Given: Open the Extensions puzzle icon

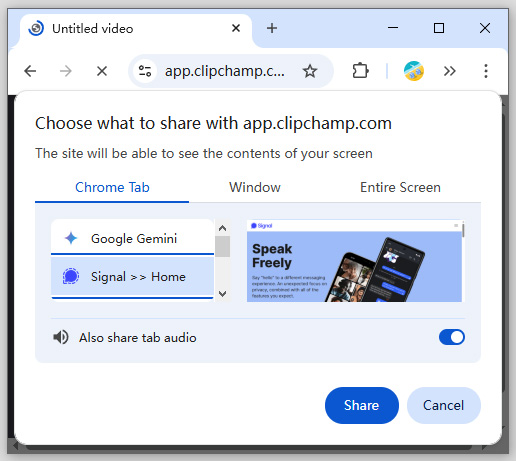Looking at the screenshot, I should 360,71.
